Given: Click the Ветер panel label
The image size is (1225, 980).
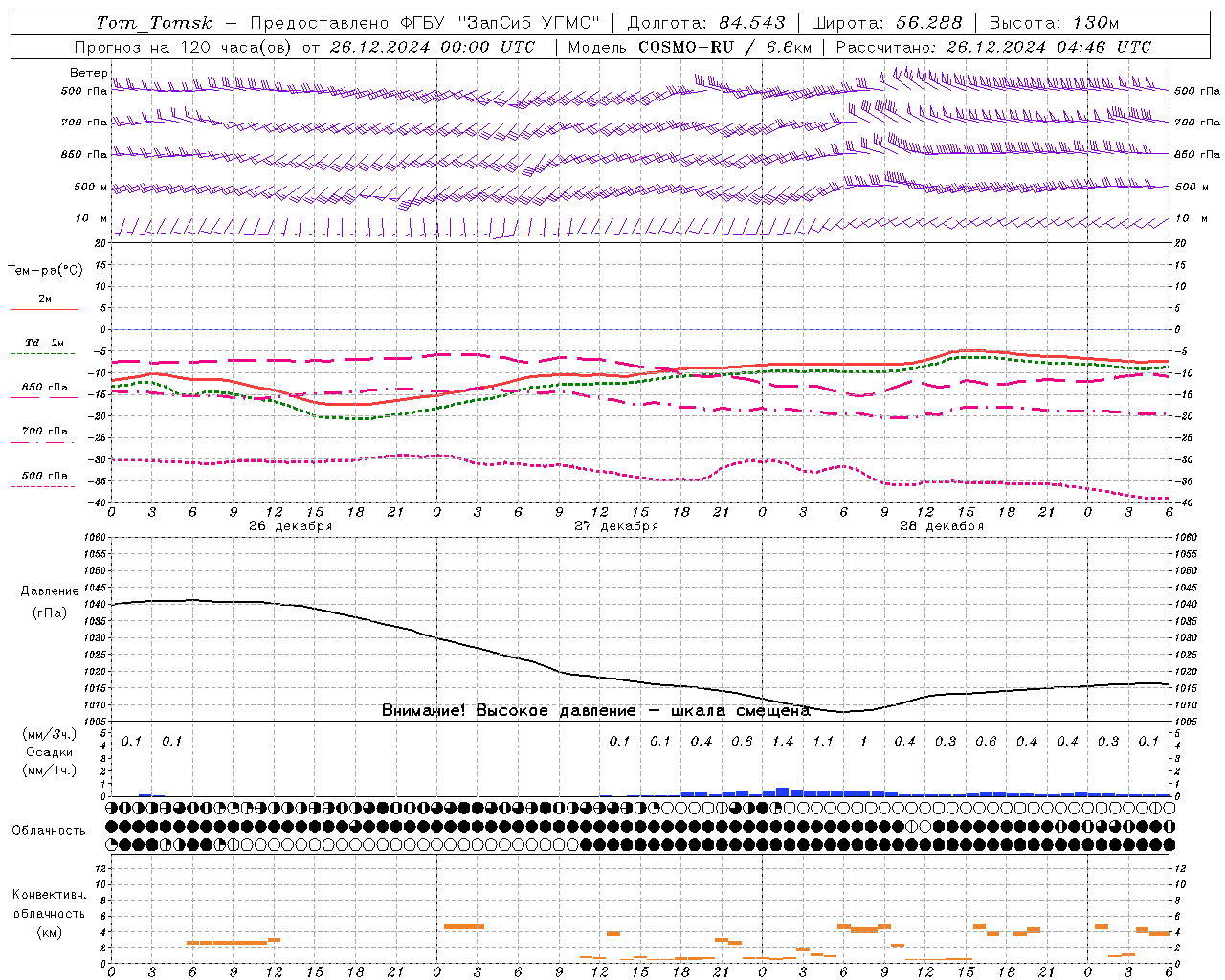Looking at the screenshot, I should tap(88, 73).
